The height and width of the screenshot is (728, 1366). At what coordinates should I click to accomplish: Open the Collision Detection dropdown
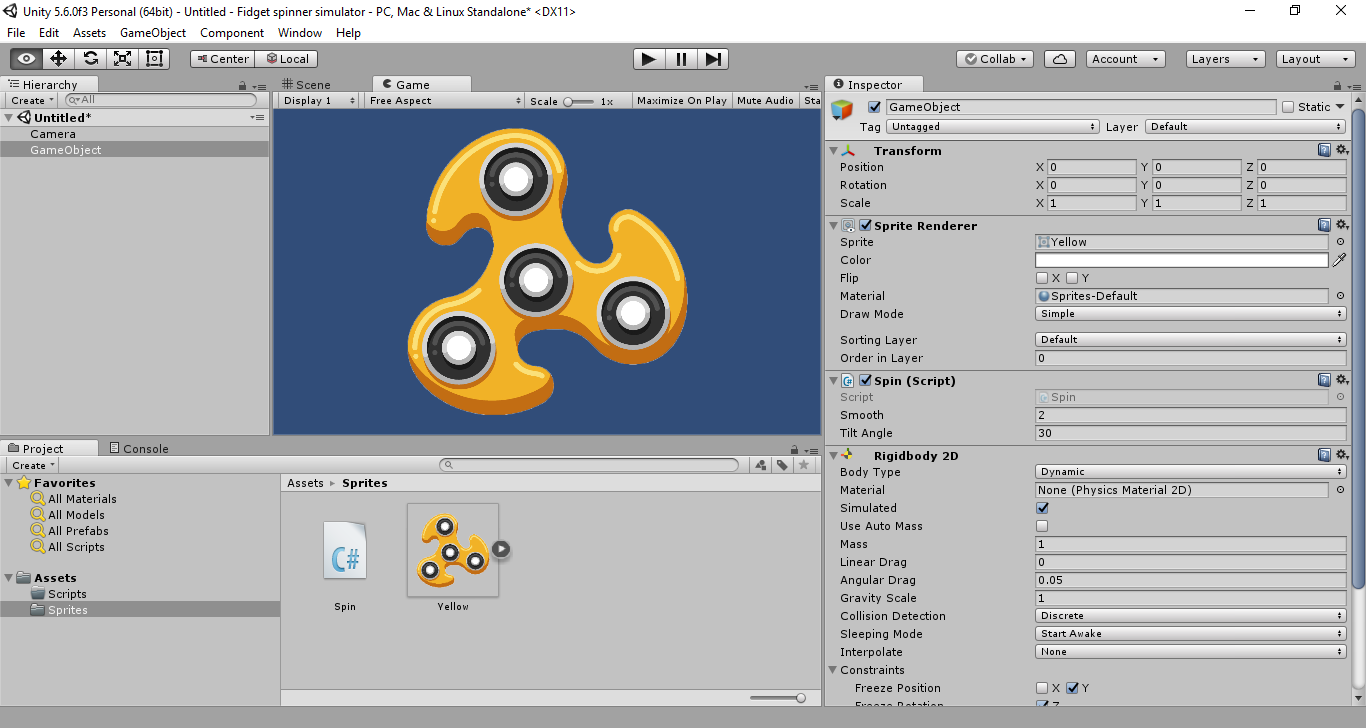[1190, 616]
